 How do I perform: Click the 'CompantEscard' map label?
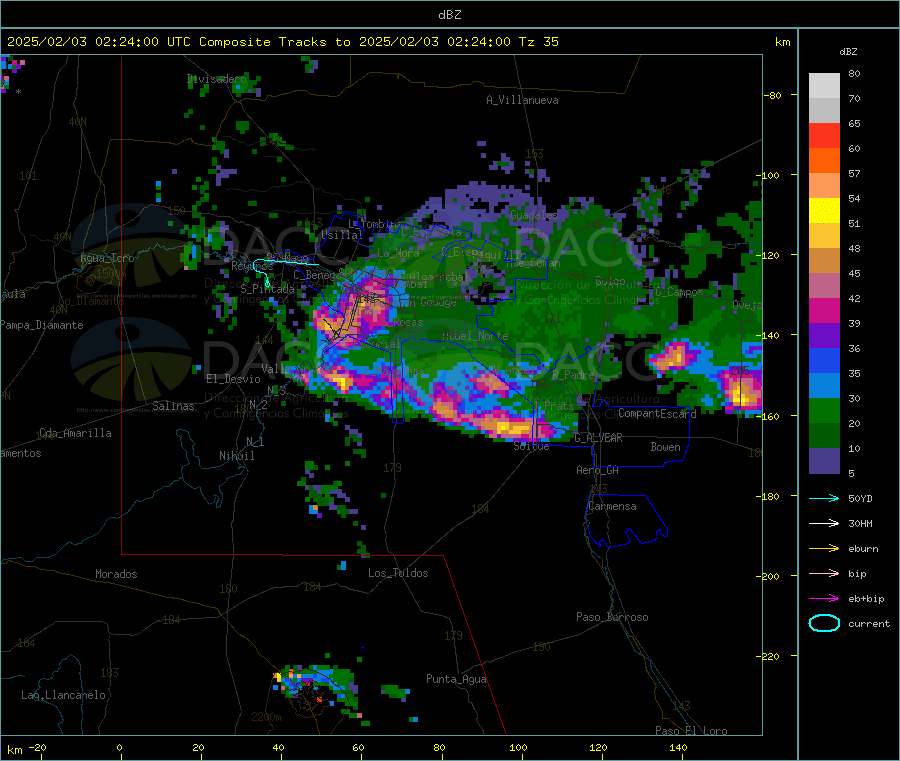pyautogui.click(x=657, y=414)
